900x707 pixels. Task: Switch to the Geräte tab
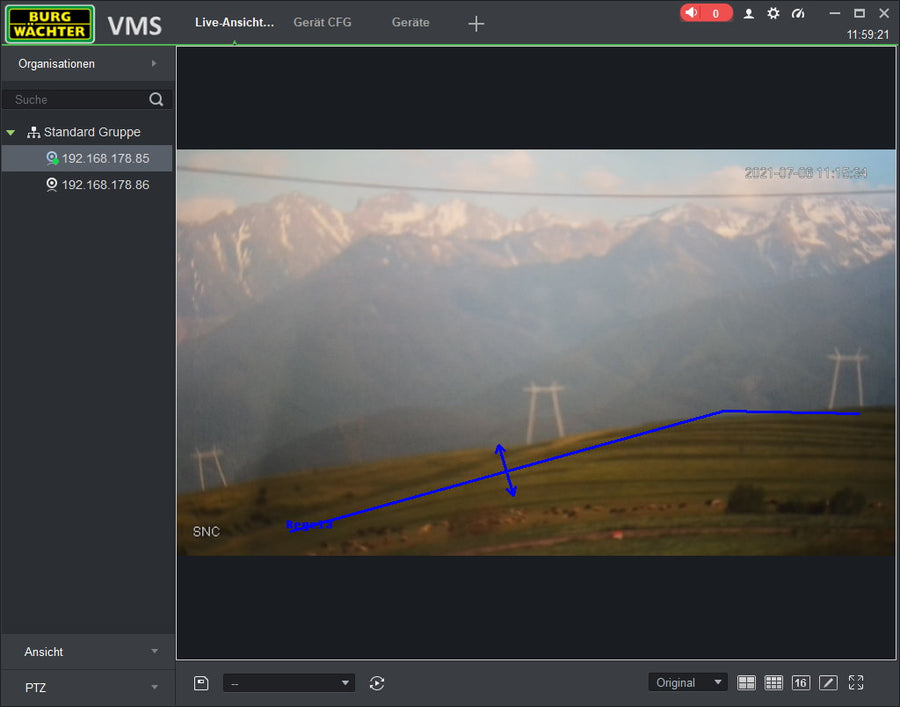pyautogui.click(x=410, y=22)
